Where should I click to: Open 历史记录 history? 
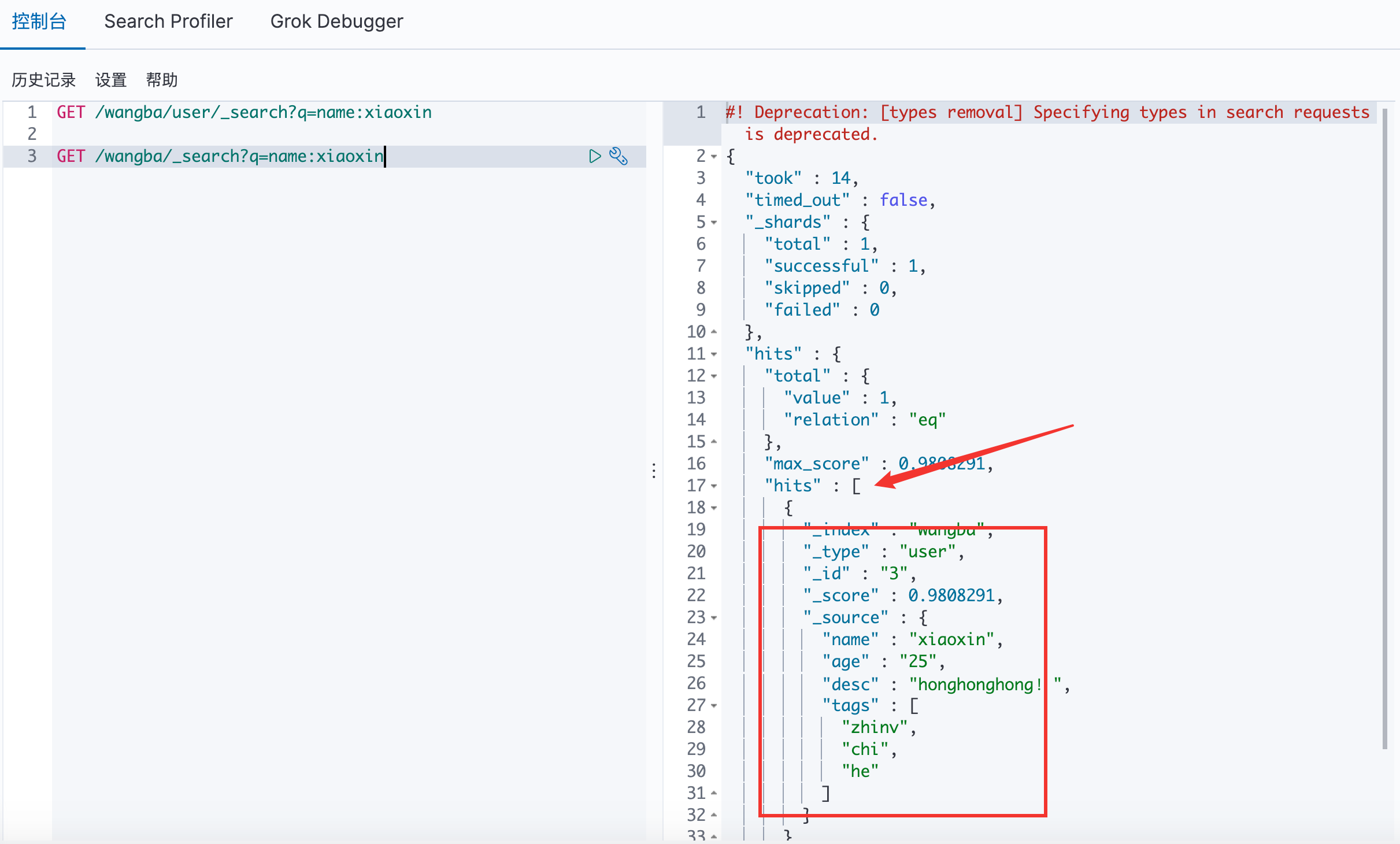click(x=44, y=80)
